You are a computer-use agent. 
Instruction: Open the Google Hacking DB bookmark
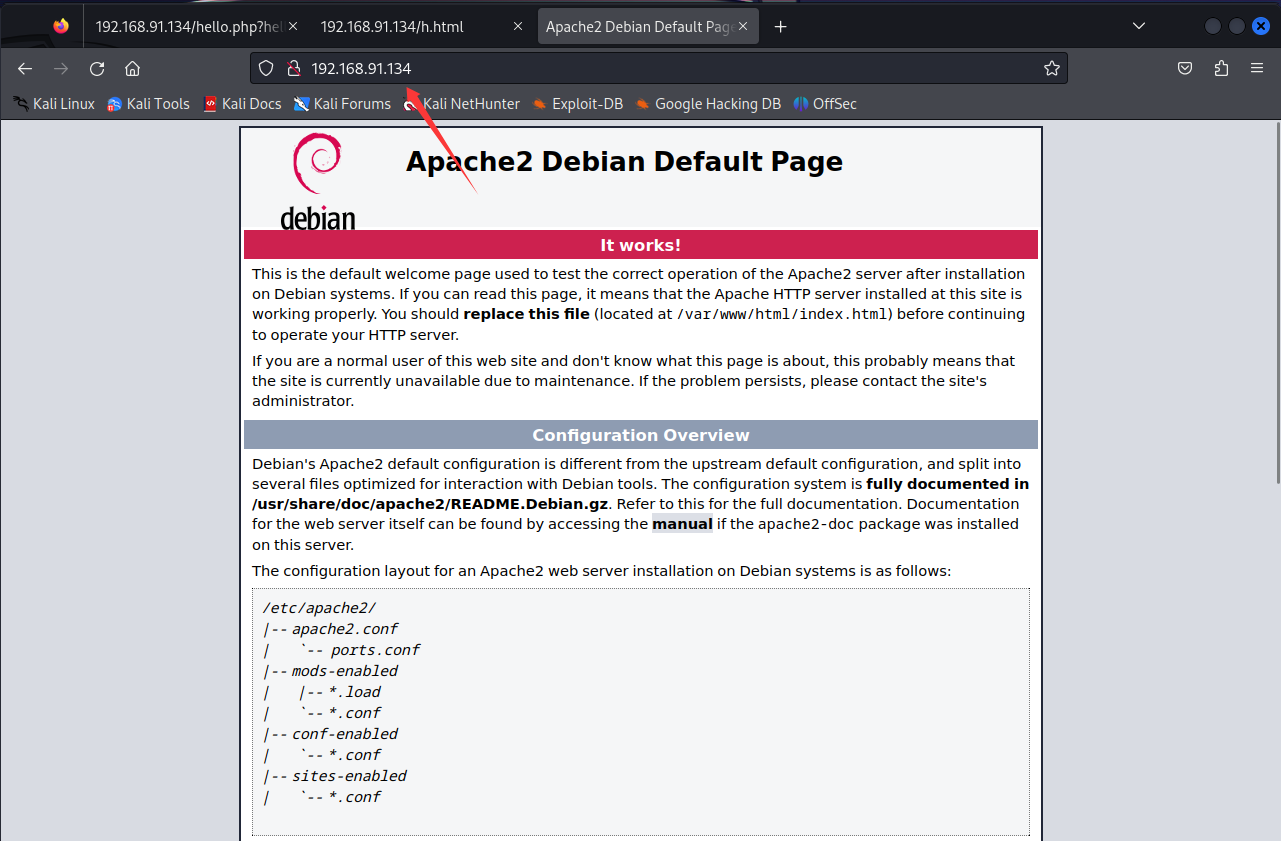tap(708, 103)
